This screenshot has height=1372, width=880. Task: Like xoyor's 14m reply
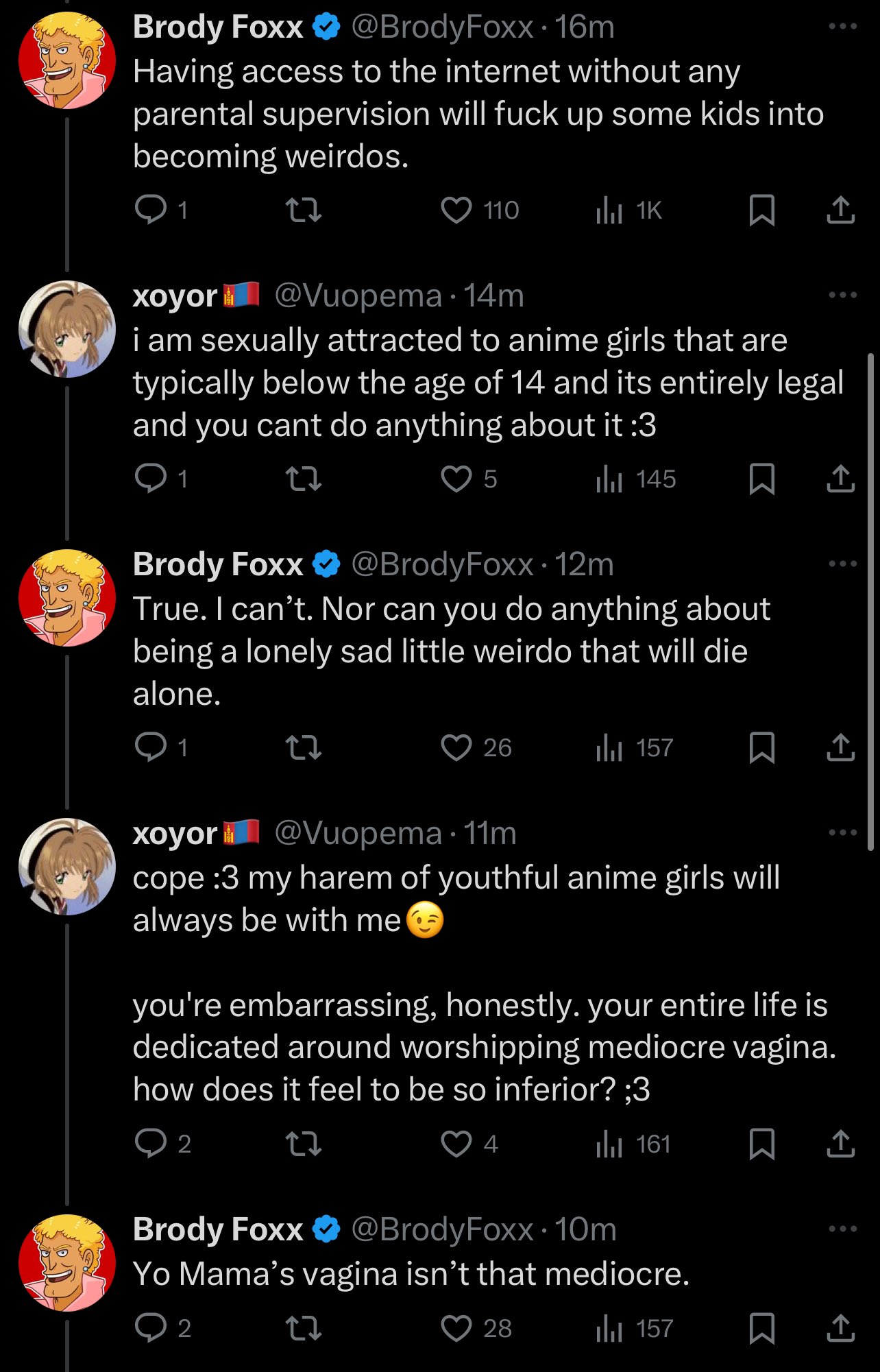[456, 479]
